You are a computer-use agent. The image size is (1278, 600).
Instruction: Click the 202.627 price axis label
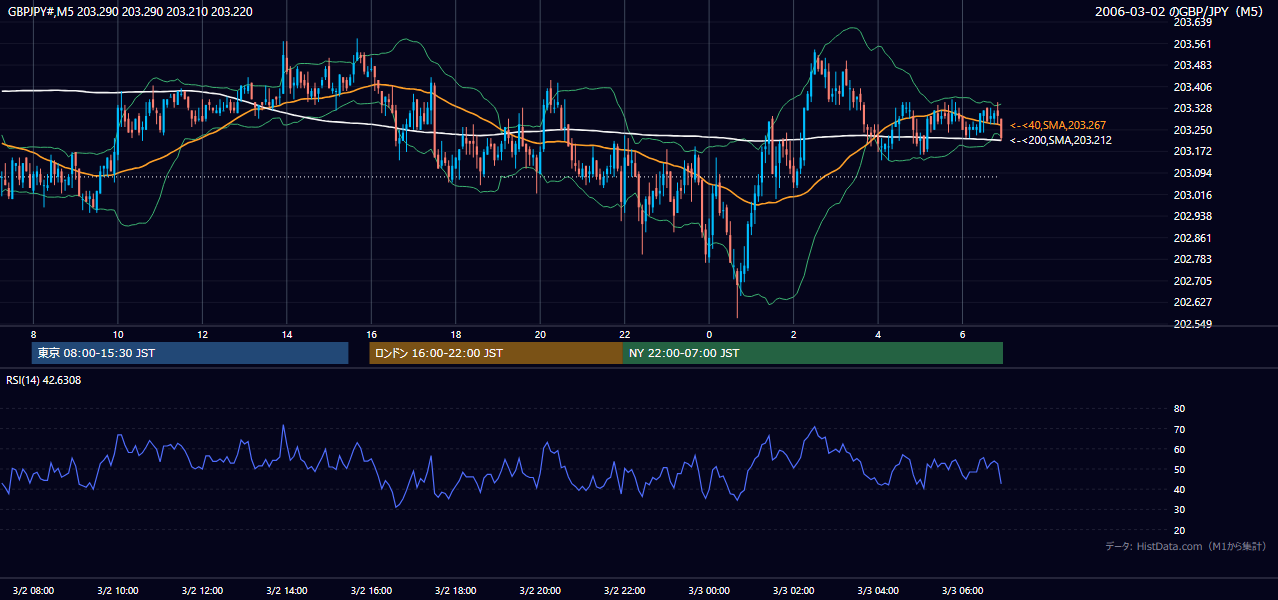(1192, 302)
